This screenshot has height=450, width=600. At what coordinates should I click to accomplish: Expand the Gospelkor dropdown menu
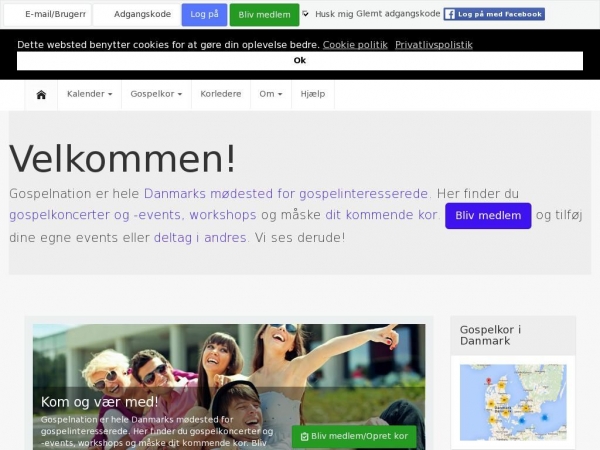click(156, 94)
